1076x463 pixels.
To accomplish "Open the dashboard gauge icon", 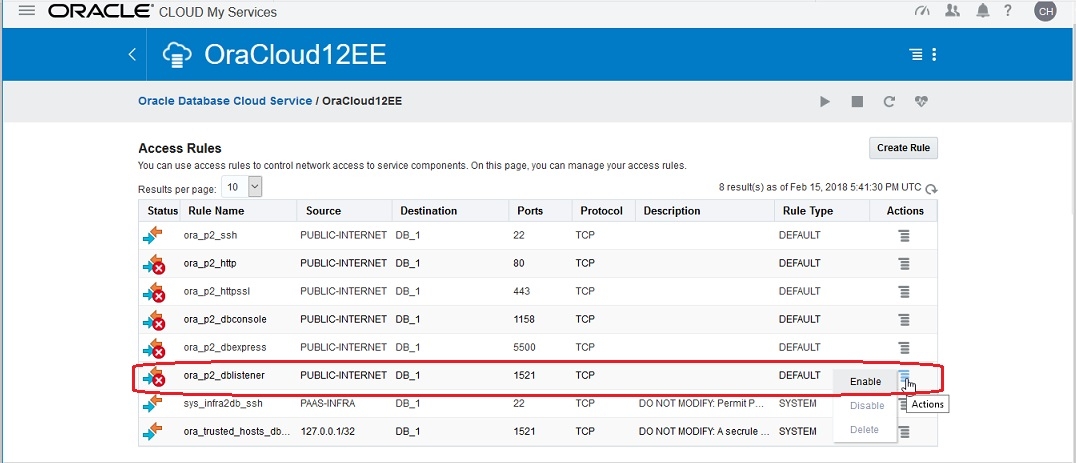I will (x=922, y=11).
